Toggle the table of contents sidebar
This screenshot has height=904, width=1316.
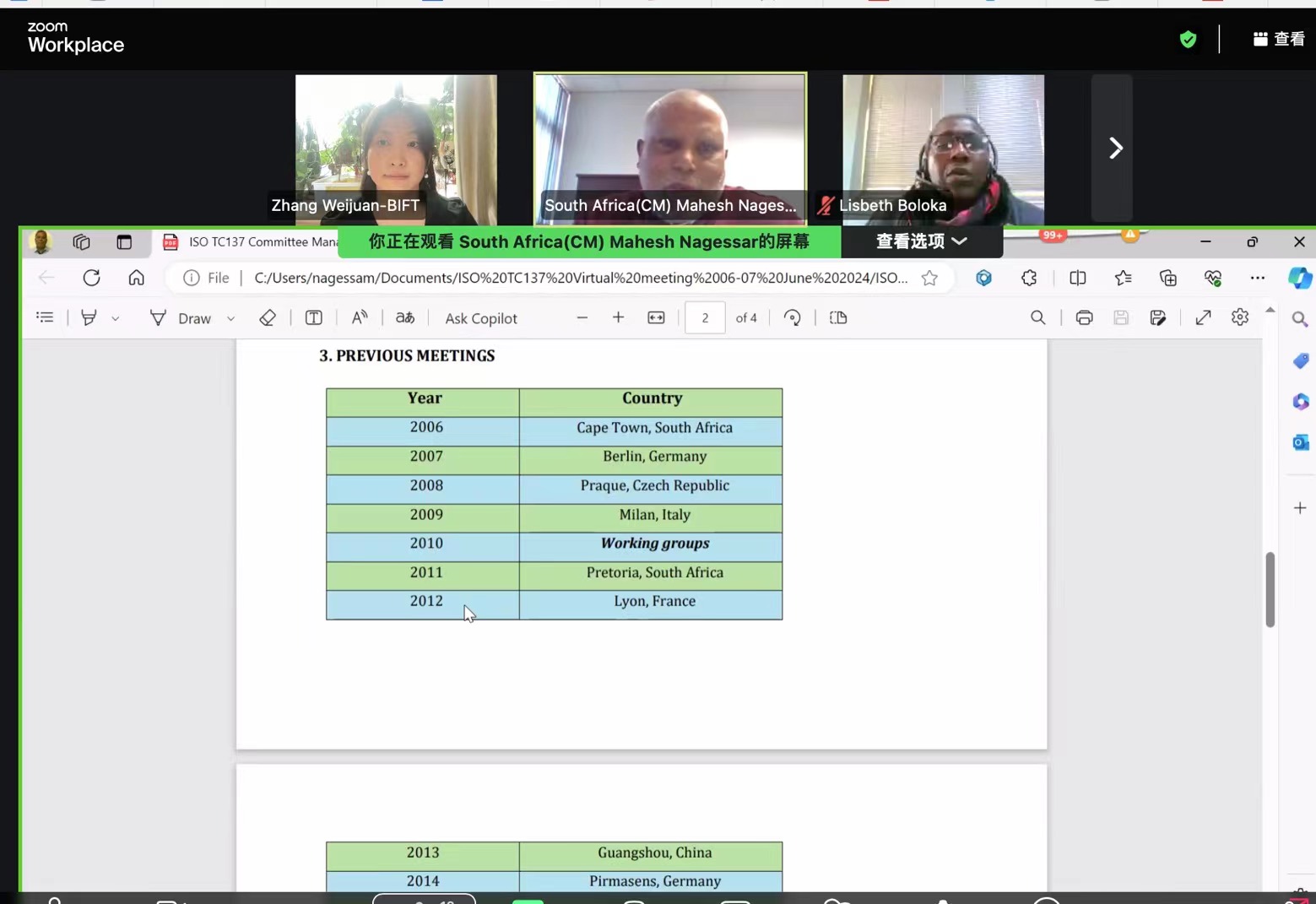(x=46, y=318)
